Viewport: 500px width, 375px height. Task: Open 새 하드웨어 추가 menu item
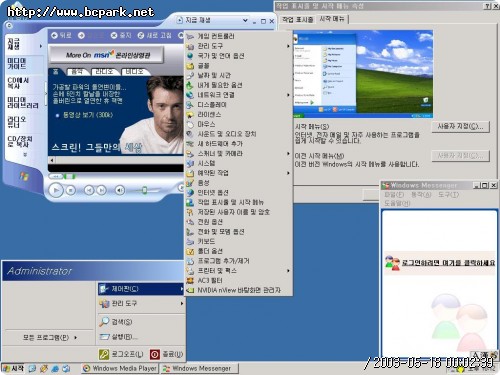point(239,144)
